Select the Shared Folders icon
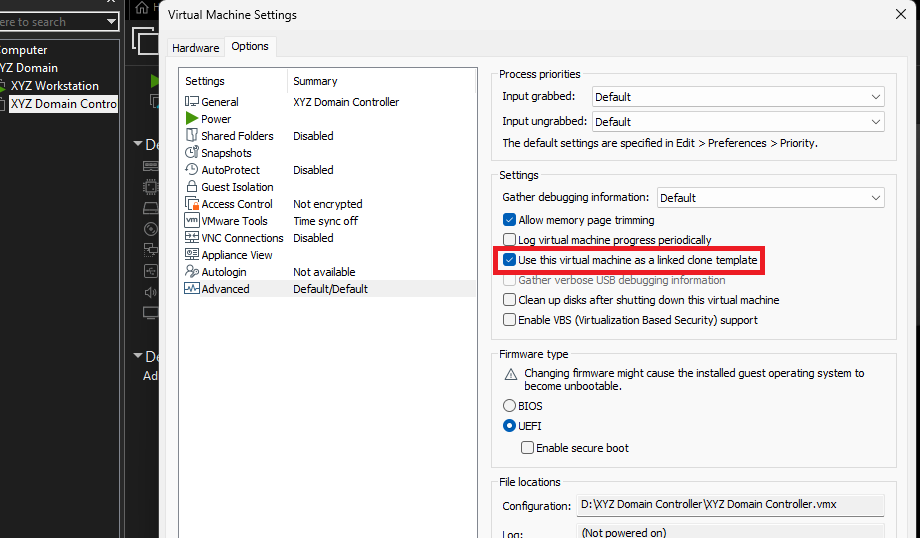This screenshot has height=538, width=920. [x=192, y=136]
